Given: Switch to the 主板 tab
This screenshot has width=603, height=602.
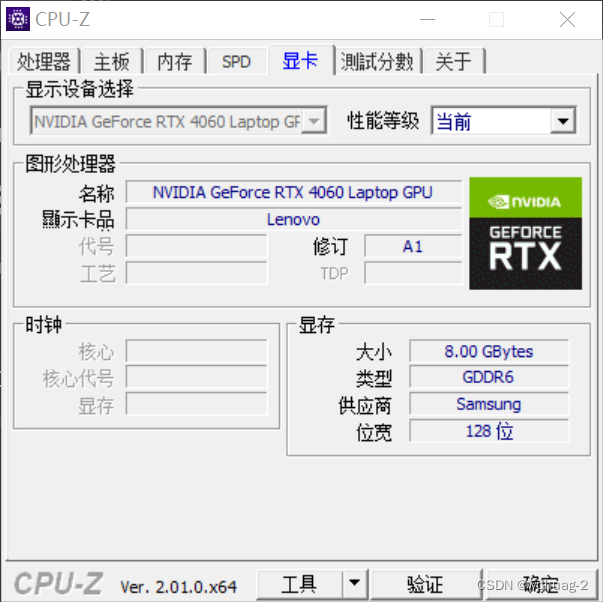Looking at the screenshot, I should tap(112, 62).
